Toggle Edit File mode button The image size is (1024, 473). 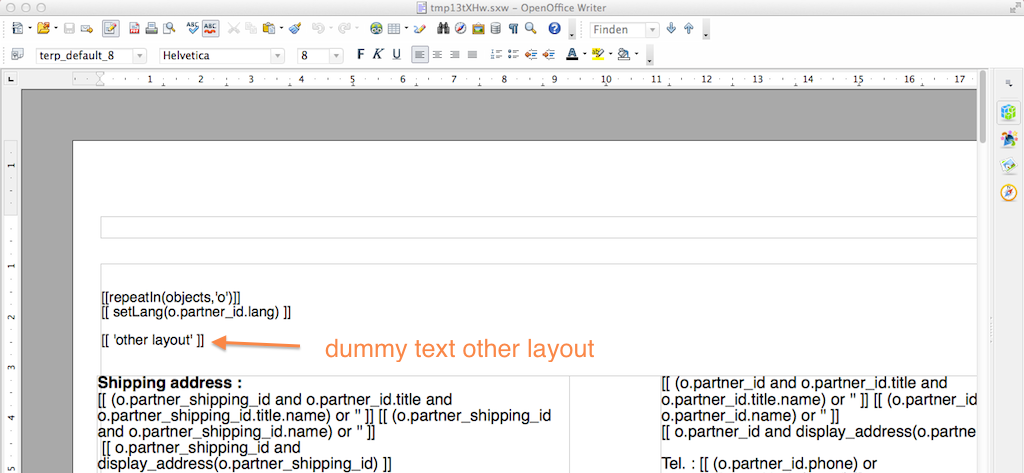110,29
